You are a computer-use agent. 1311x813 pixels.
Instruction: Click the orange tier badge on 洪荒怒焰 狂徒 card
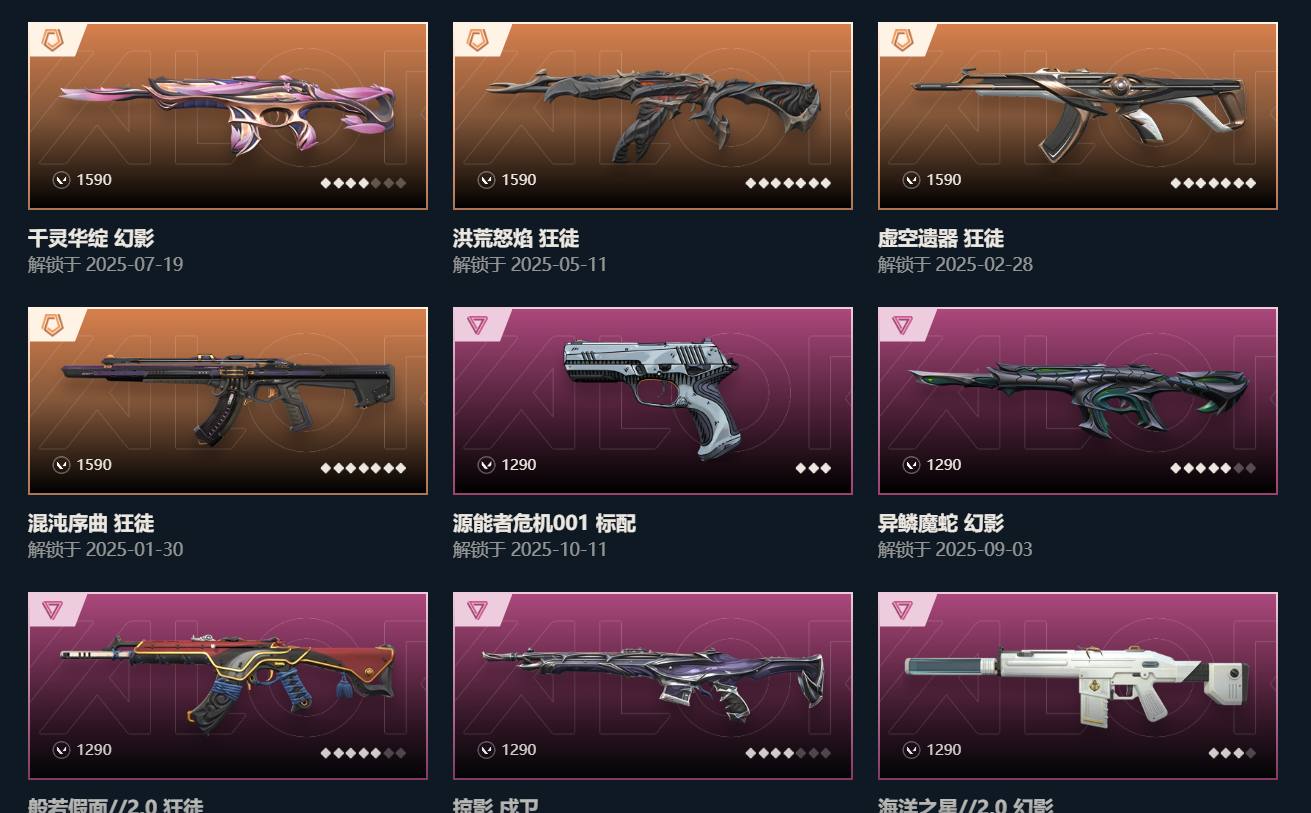(x=477, y=40)
